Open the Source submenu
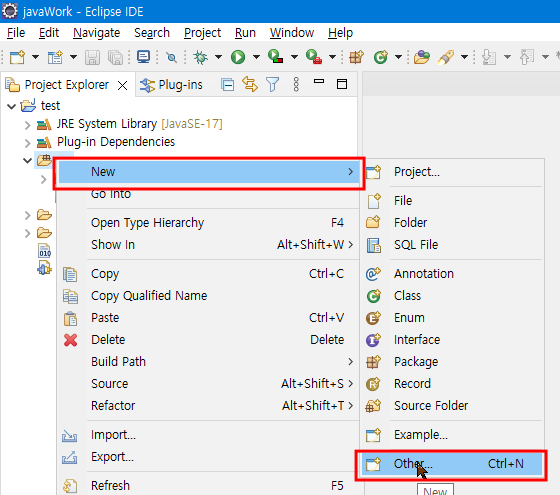 click(209, 384)
